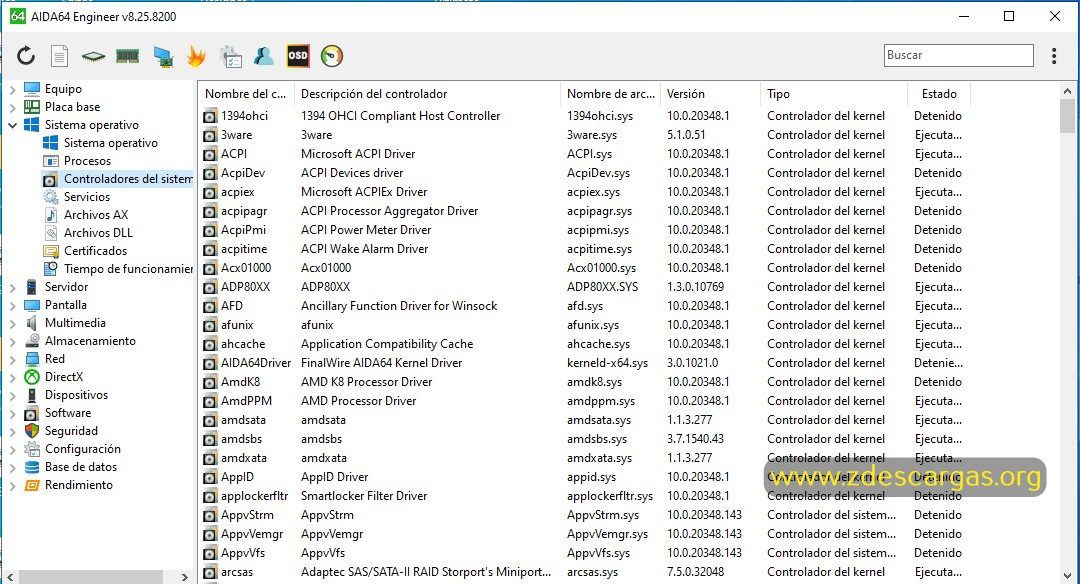Select the ADP80XX.SYS file name cell

[602, 287]
